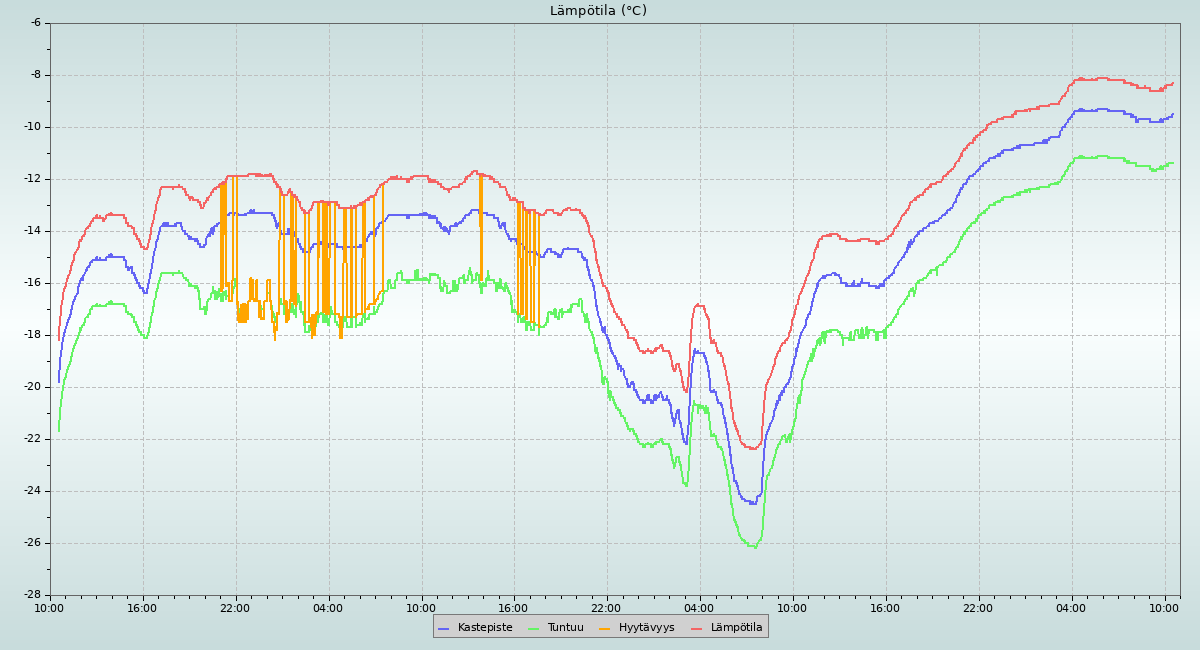This screenshot has width=1200, height=650.
Task: Click the chart title Lämpötila (°C)
Action: tap(598, 11)
